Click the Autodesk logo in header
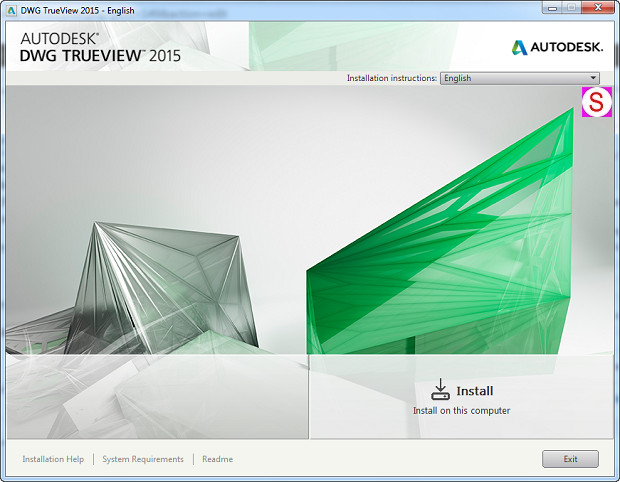Image resolution: width=620 pixels, height=482 pixels. (x=558, y=47)
